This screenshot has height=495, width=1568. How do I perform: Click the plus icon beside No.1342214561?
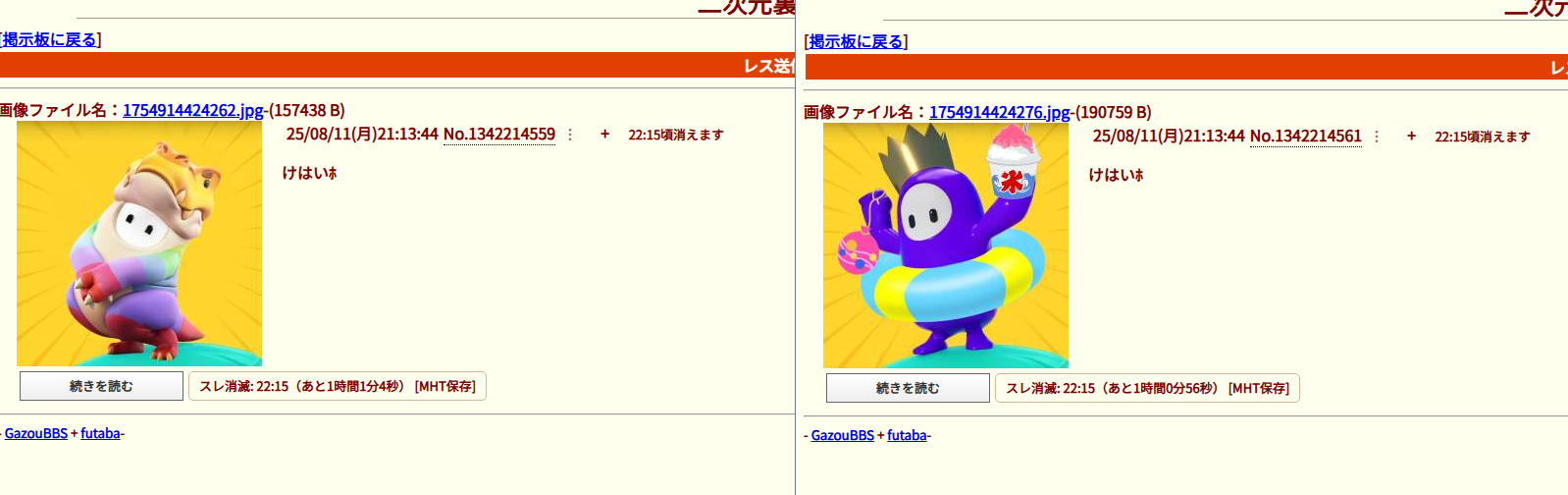1411,136
